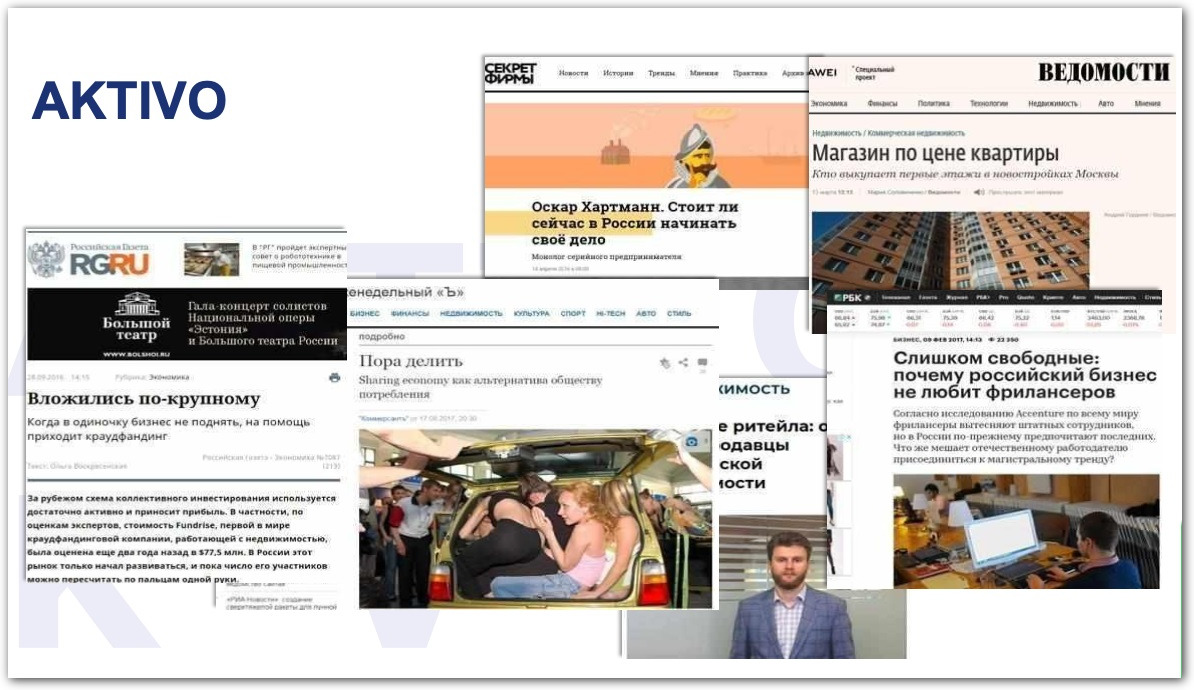Click the share icon on Kommersant article
The height and width of the screenshot is (690, 1194).
coord(683,363)
